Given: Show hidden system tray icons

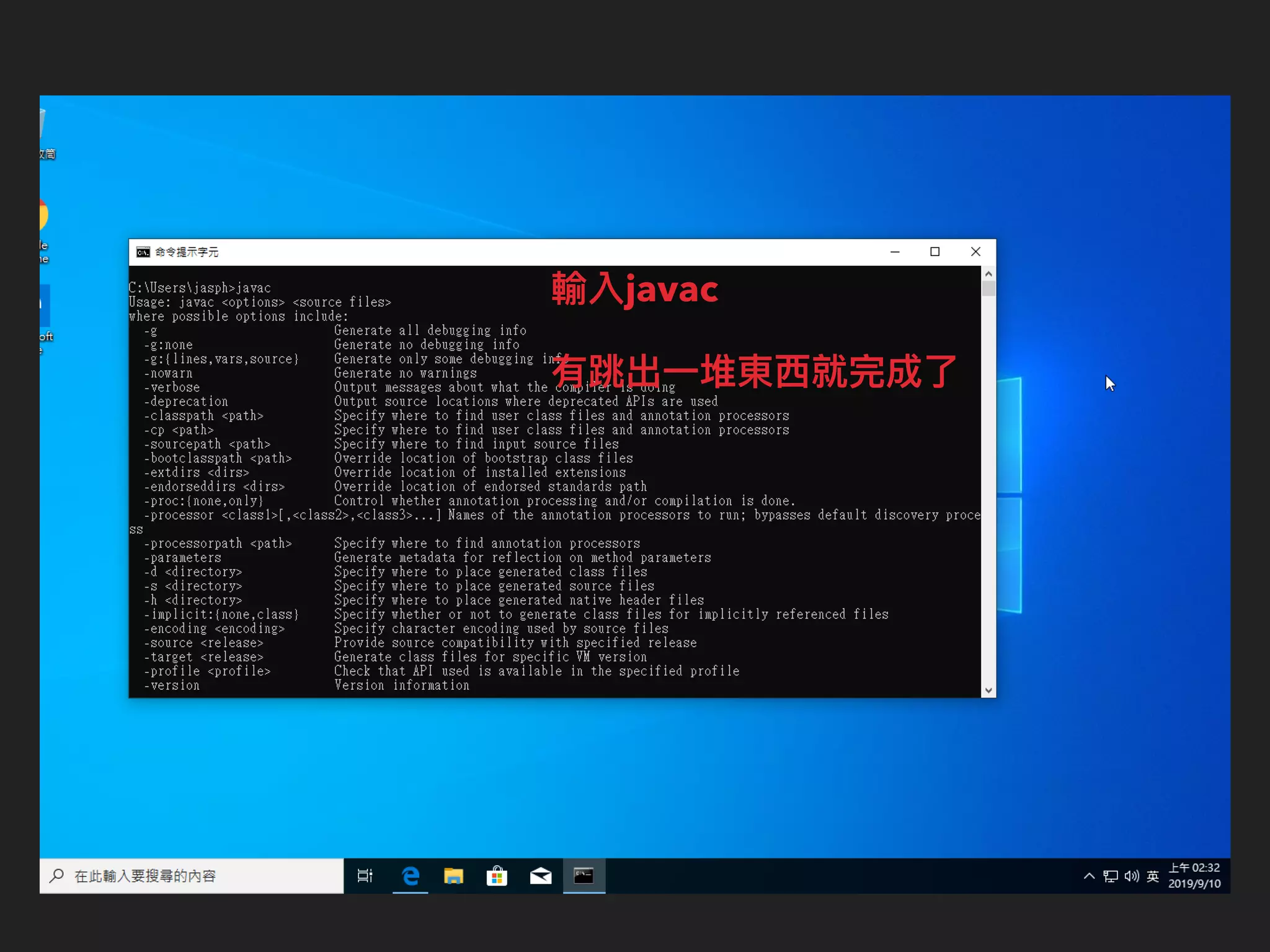Looking at the screenshot, I should point(1089,876).
